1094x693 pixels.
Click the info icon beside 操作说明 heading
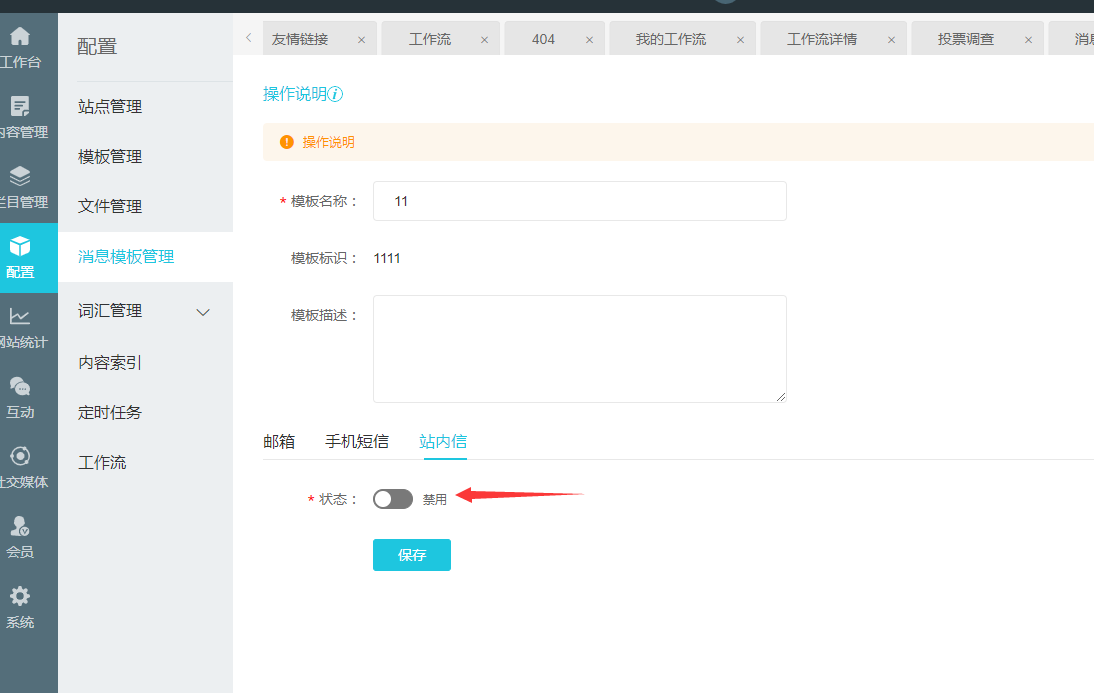[x=336, y=94]
